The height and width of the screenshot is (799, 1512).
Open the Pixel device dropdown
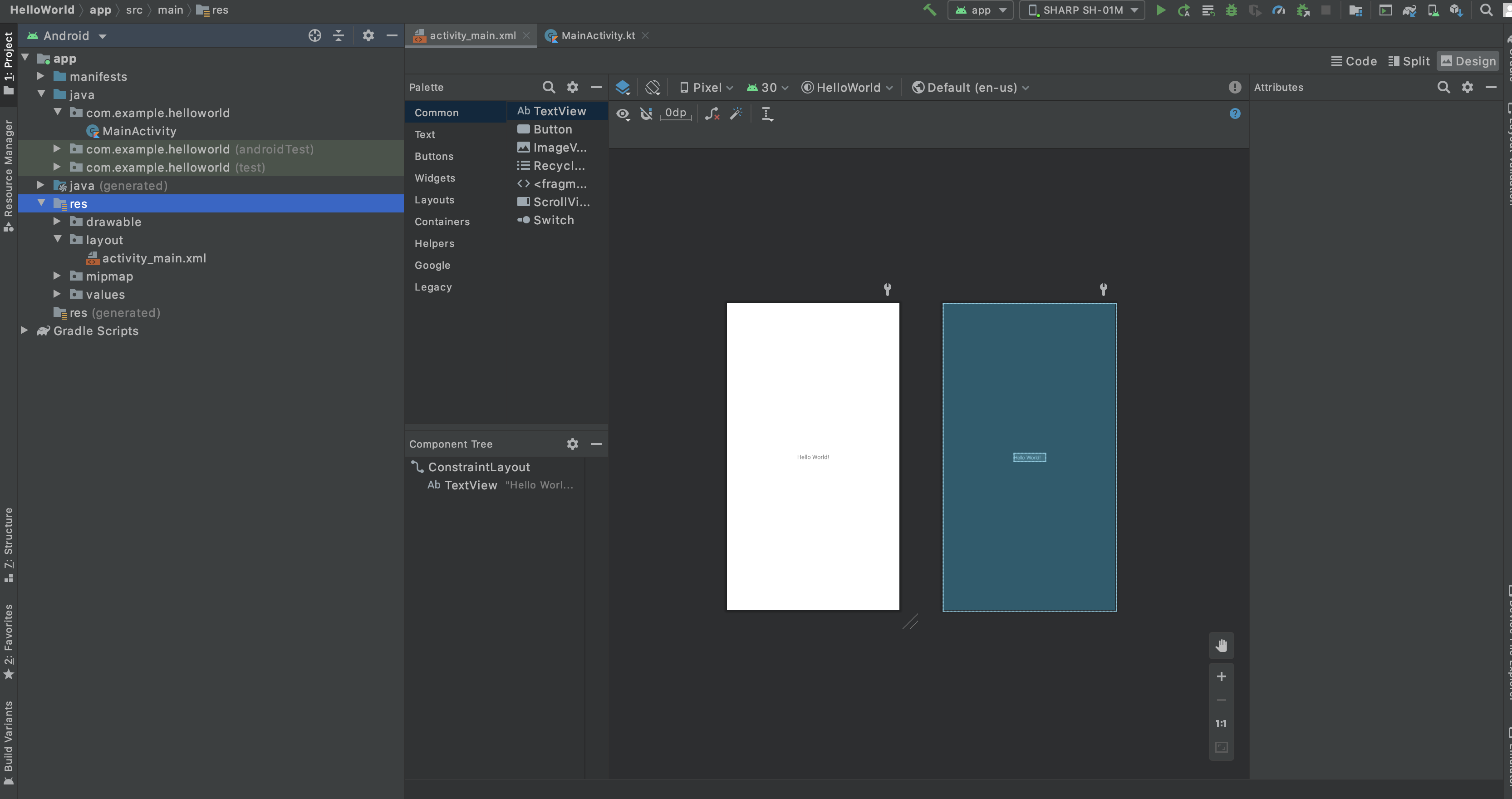706,87
